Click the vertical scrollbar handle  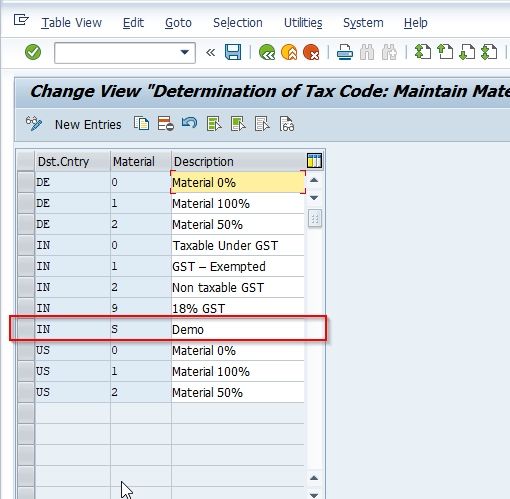point(315,219)
